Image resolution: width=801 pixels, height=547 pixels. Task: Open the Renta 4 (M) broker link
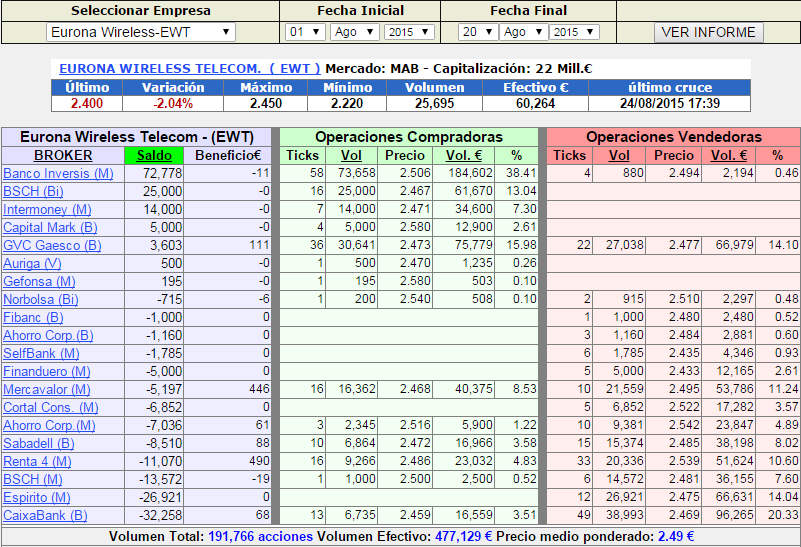point(37,461)
